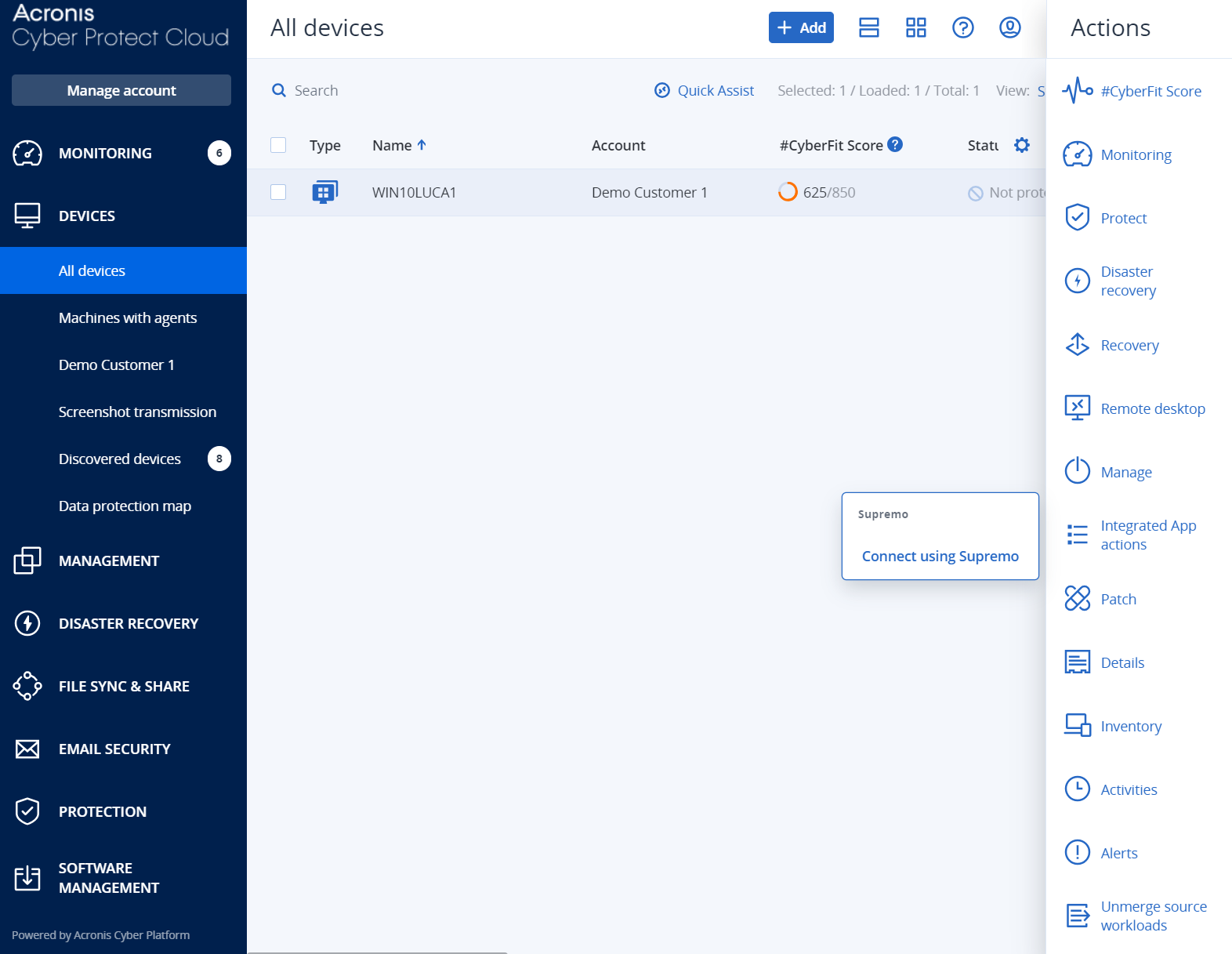Expand the MONITORING sidebar section
This screenshot has width=1232, height=954.
(x=105, y=153)
